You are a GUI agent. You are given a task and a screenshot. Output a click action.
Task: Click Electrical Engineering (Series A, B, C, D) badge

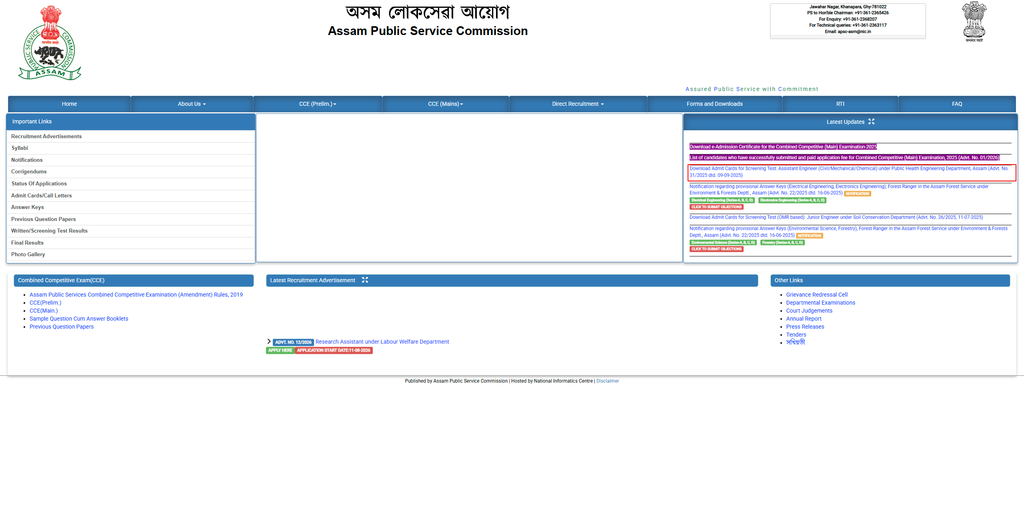point(722,200)
